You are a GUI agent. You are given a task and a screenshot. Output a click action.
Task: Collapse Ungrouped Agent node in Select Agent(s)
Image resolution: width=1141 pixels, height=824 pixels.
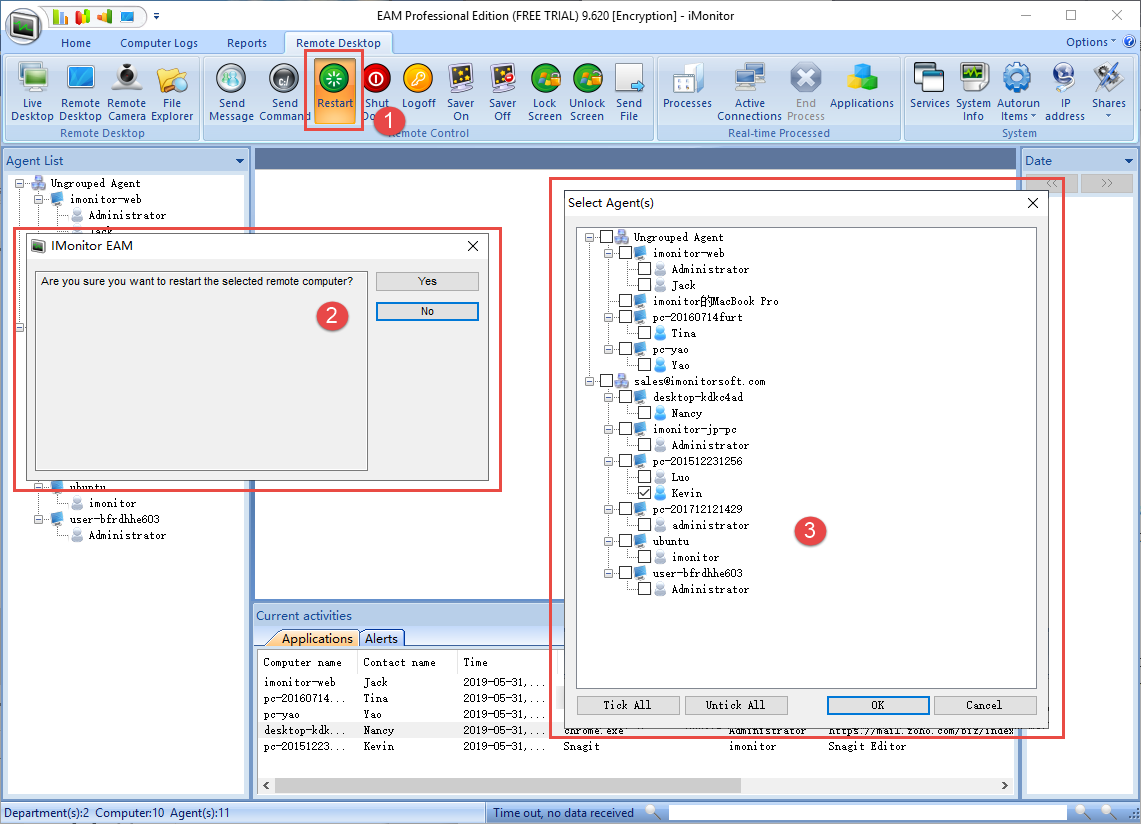click(589, 237)
